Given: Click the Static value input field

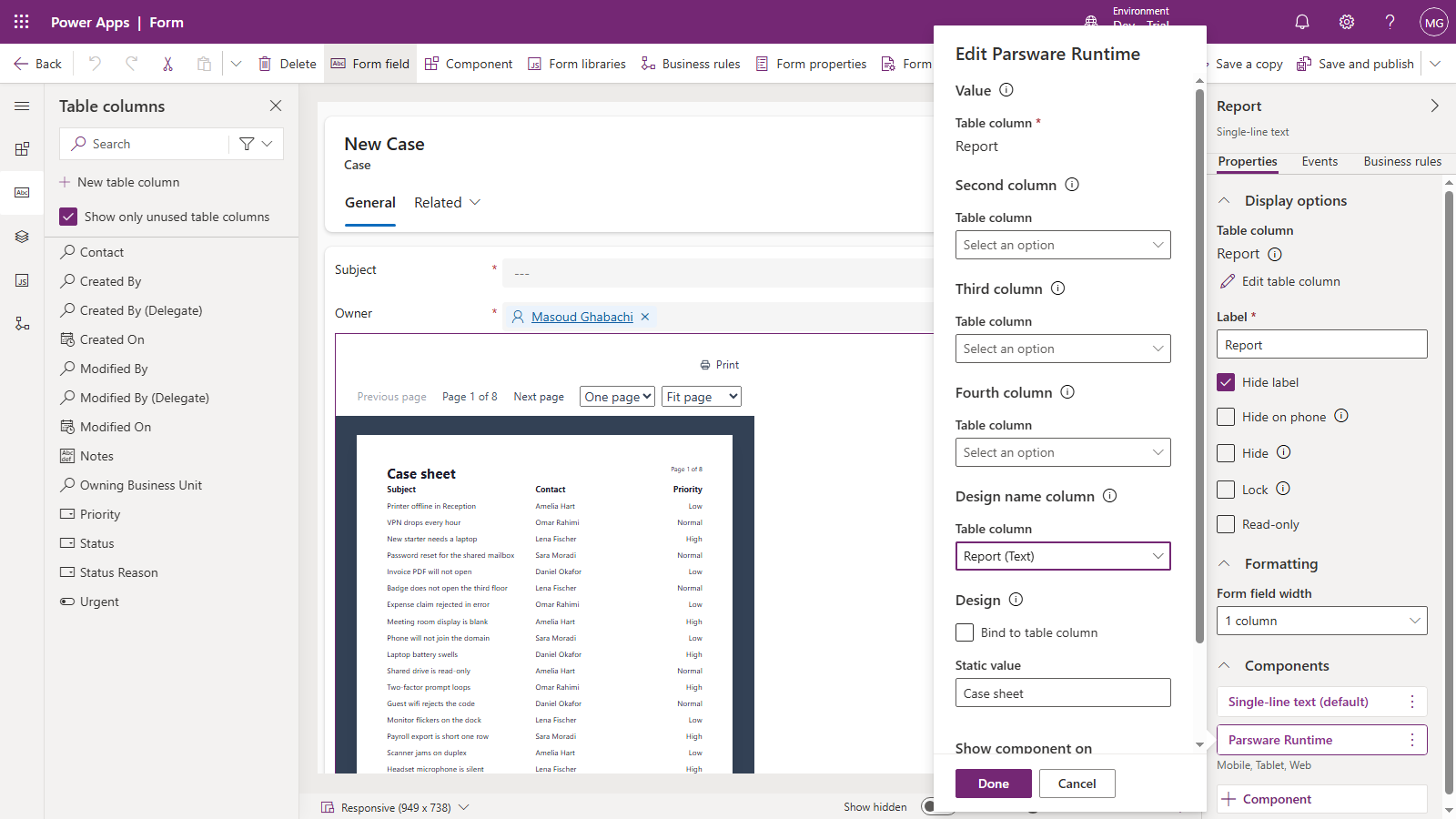Looking at the screenshot, I should click(1063, 693).
